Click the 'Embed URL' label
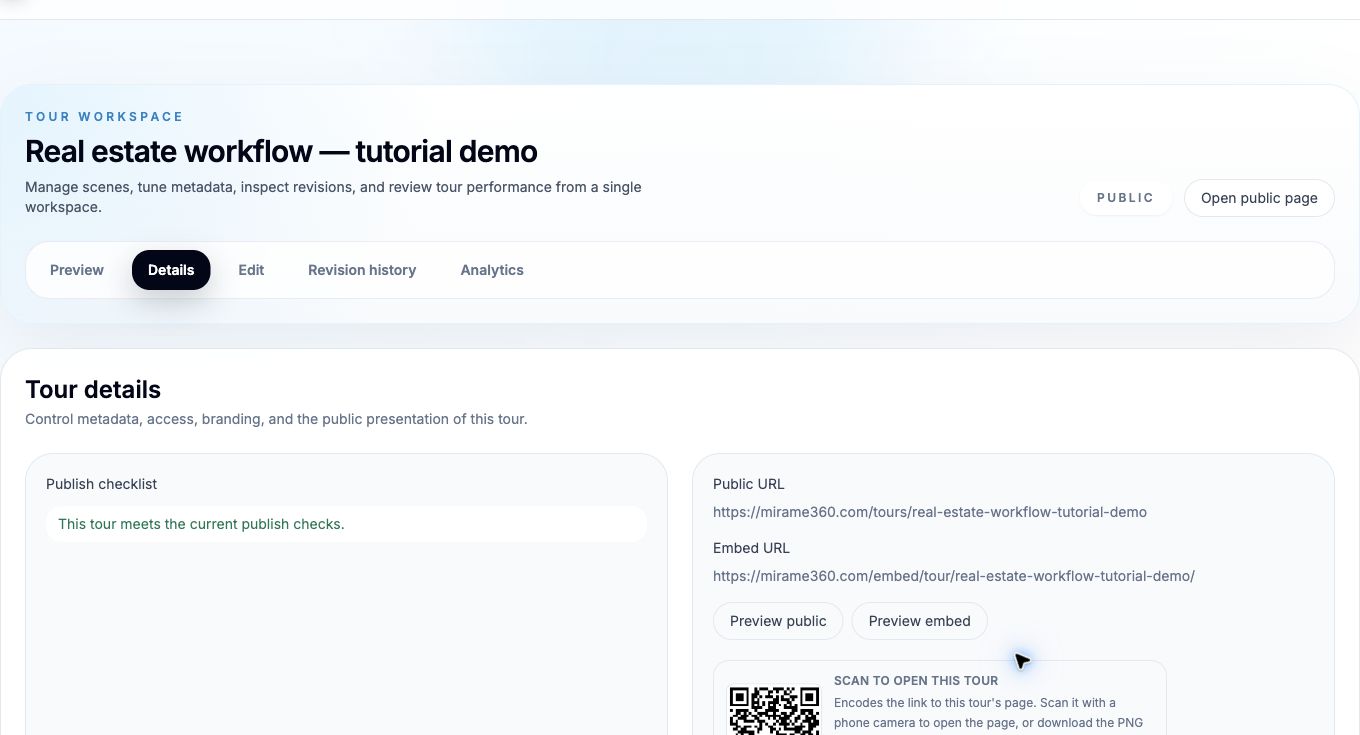The width and height of the screenshot is (1360, 735). 751,548
